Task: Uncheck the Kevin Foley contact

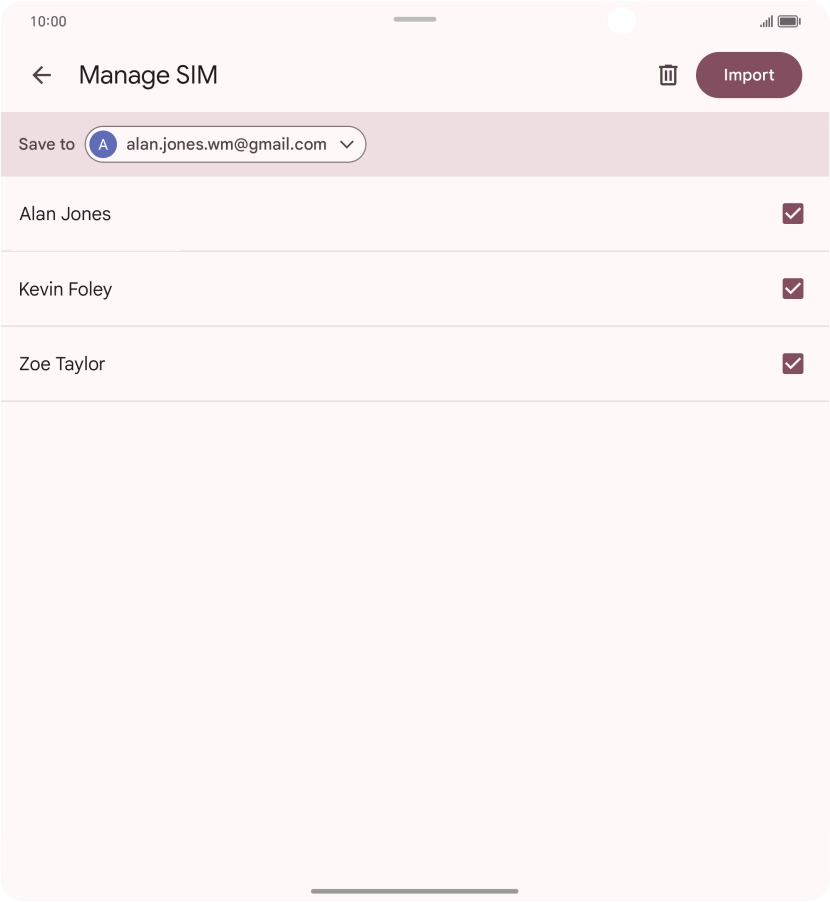Action: click(793, 288)
